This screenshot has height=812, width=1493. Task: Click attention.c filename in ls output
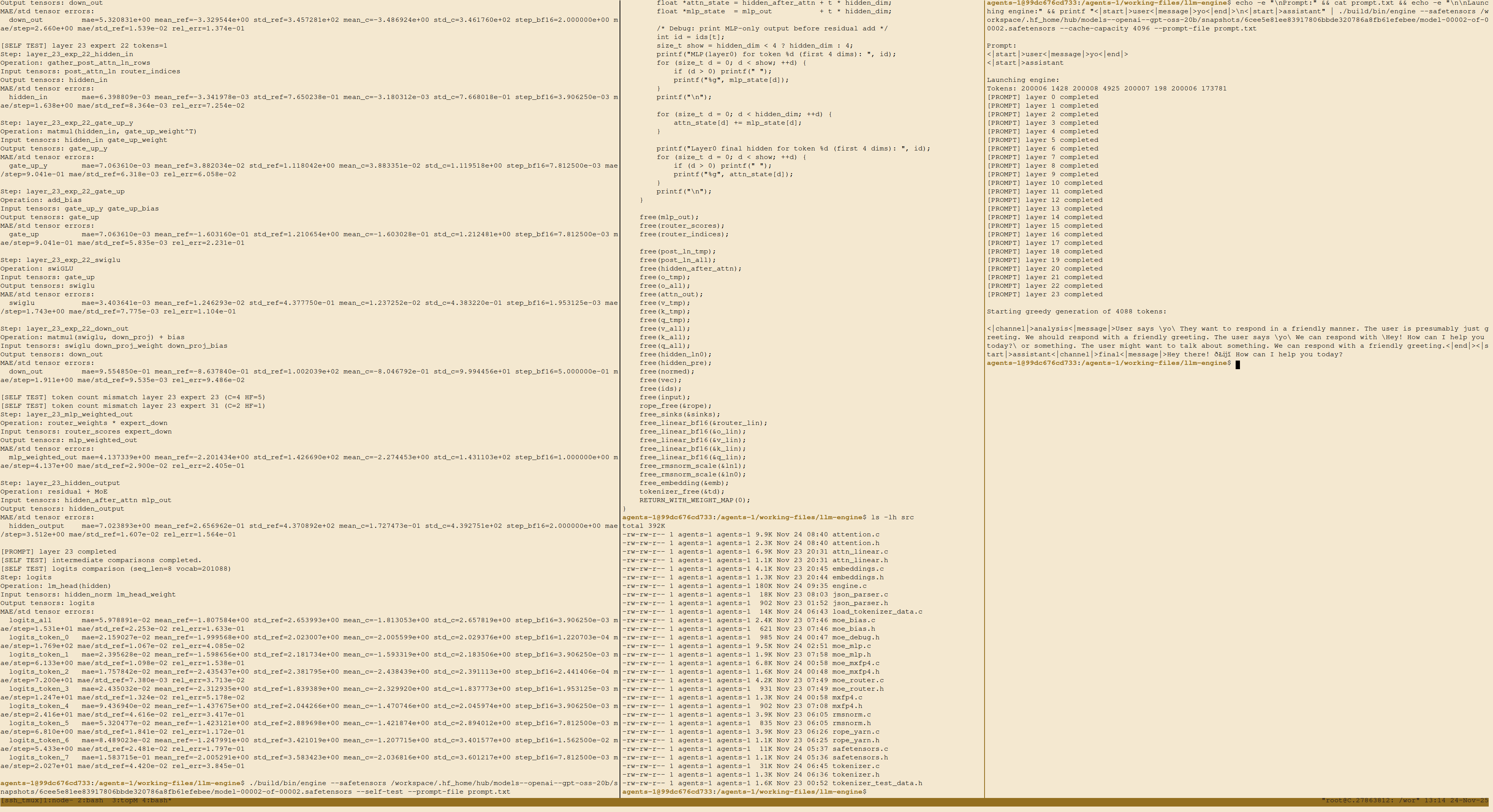pyautogui.click(x=855, y=534)
